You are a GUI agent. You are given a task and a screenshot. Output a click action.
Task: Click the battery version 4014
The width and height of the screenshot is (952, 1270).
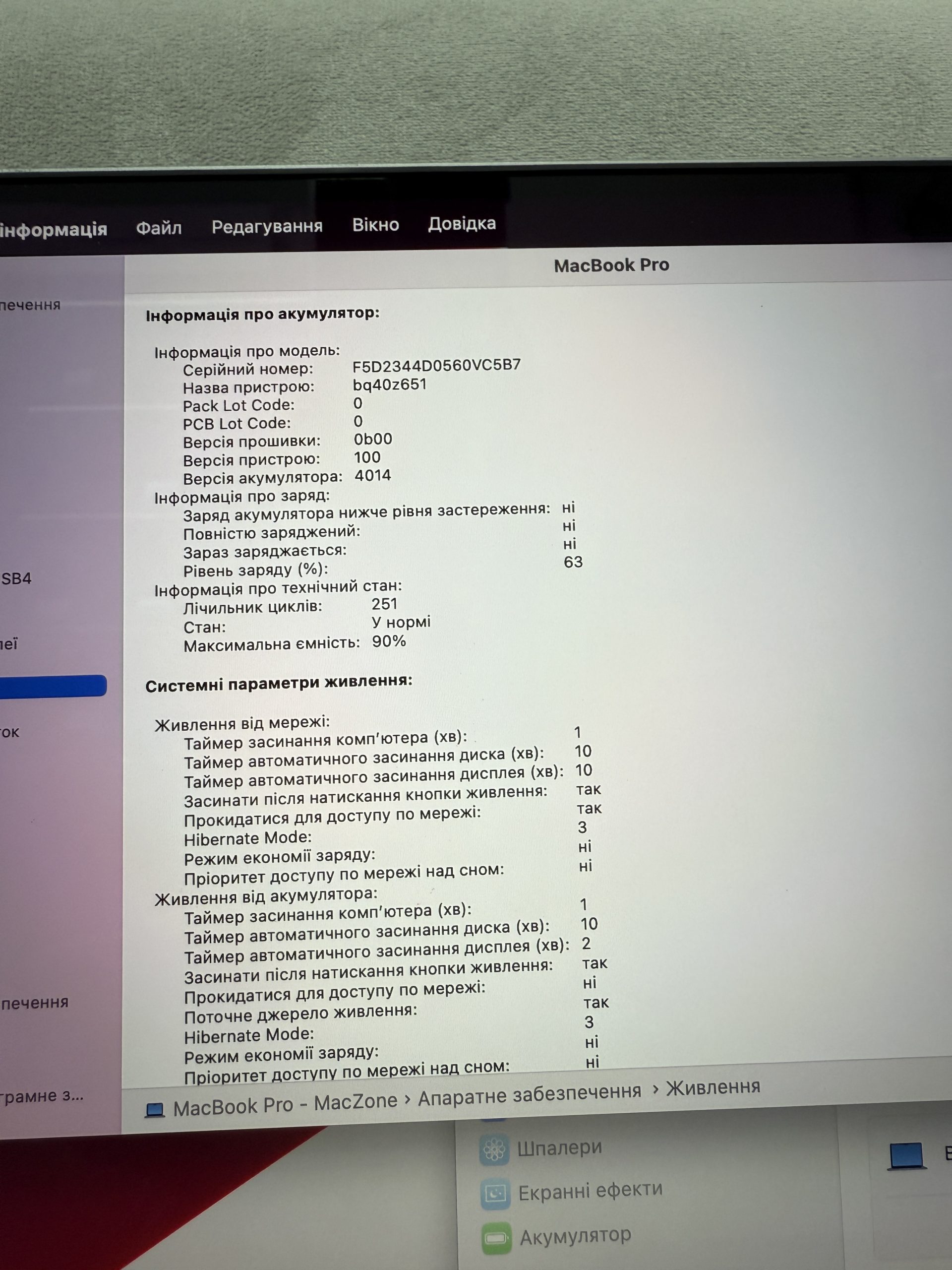(x=373, y=475)
